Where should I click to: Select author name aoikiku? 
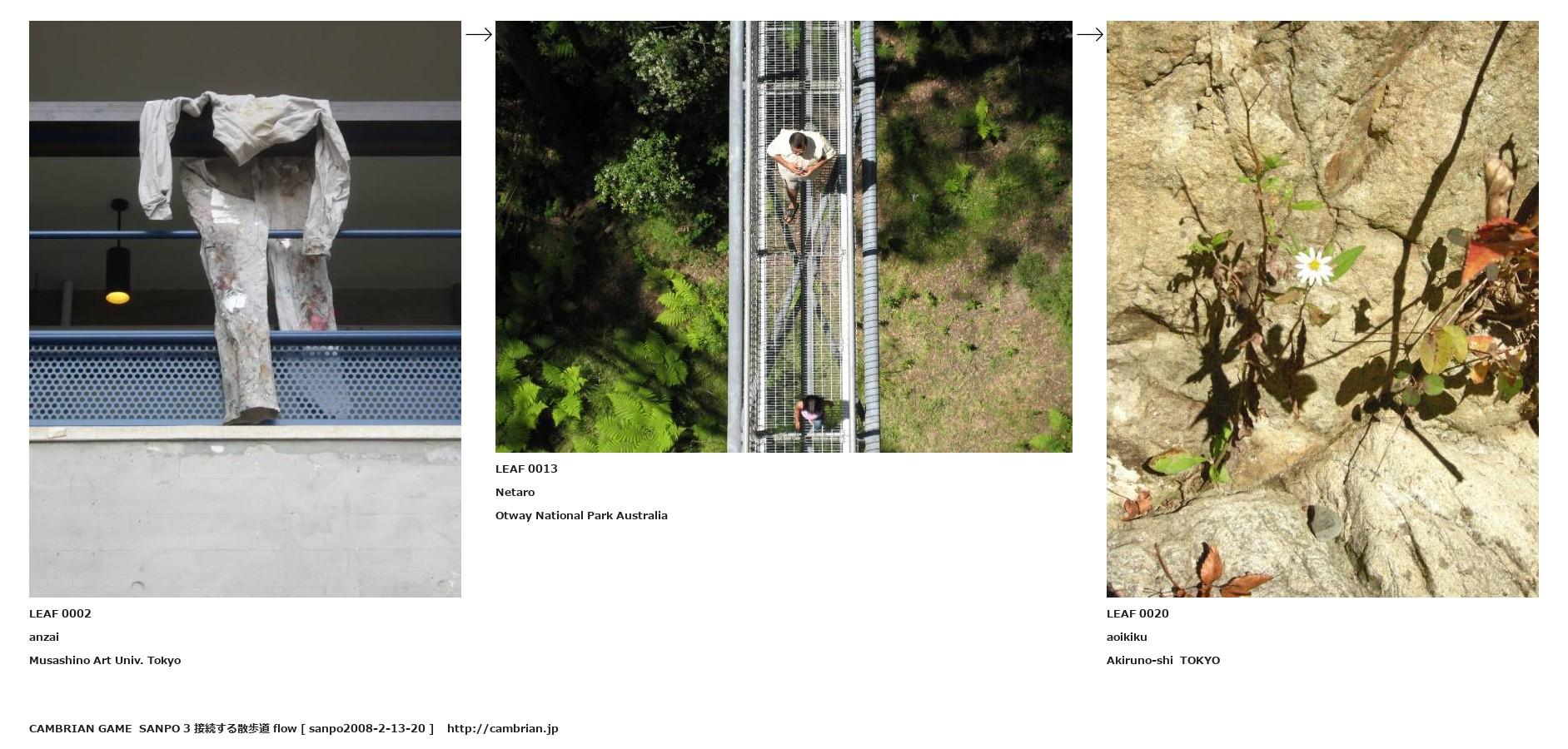pos(1127,637)
